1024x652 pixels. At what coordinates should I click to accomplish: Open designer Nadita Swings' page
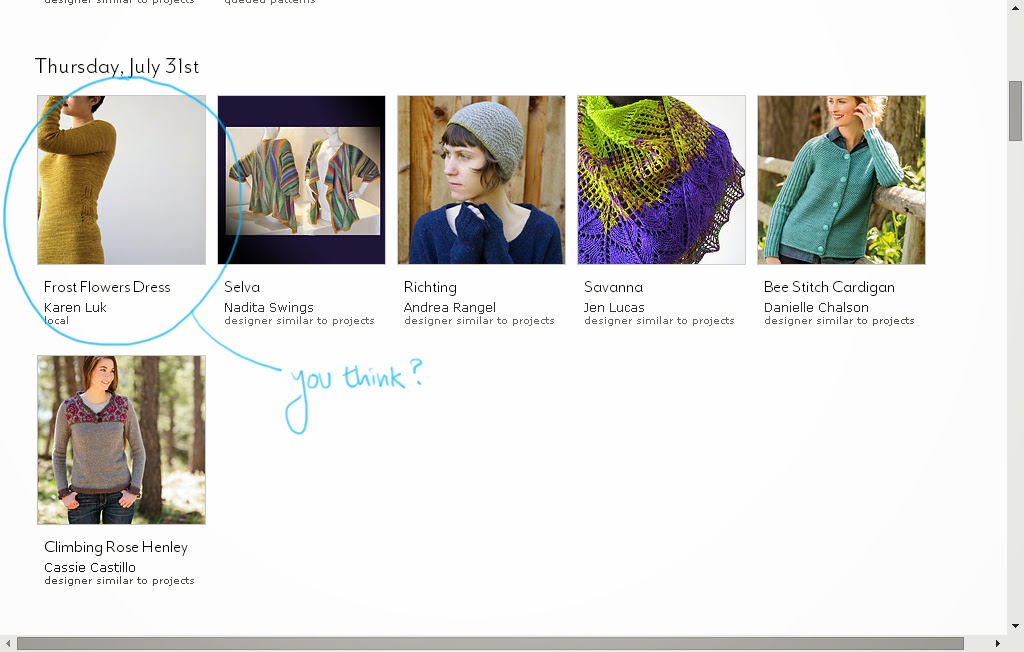pos(268,308)
